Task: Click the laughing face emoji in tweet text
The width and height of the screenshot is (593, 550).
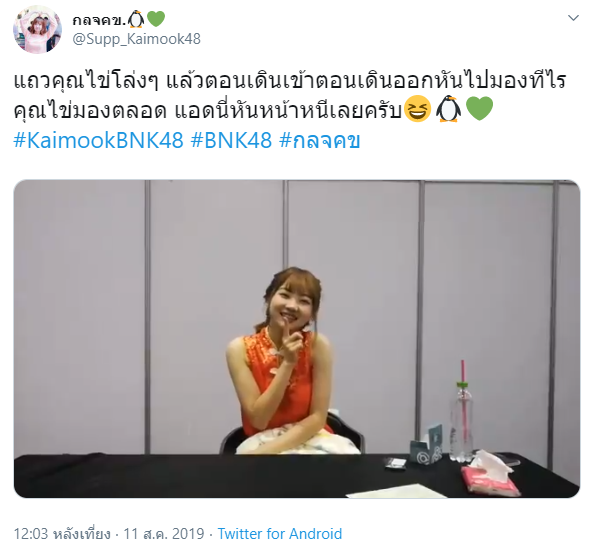Action: click(x=418, y=109)
